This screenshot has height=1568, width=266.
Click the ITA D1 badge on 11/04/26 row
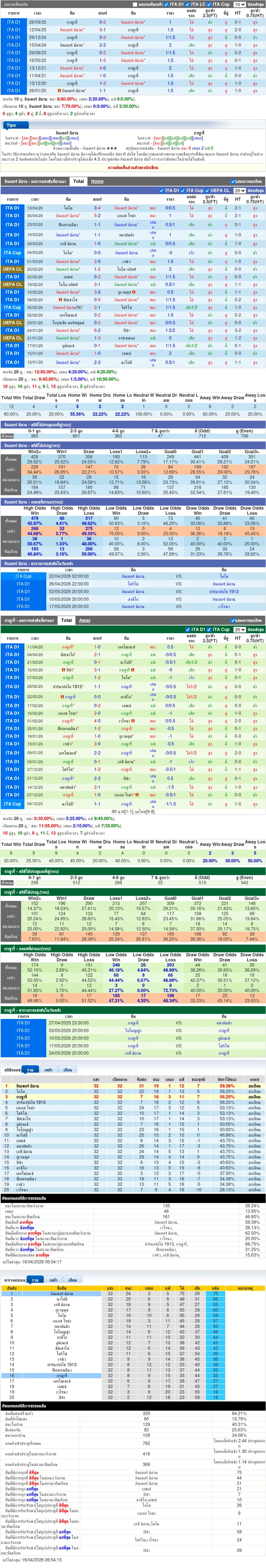(x=13, y=647)
